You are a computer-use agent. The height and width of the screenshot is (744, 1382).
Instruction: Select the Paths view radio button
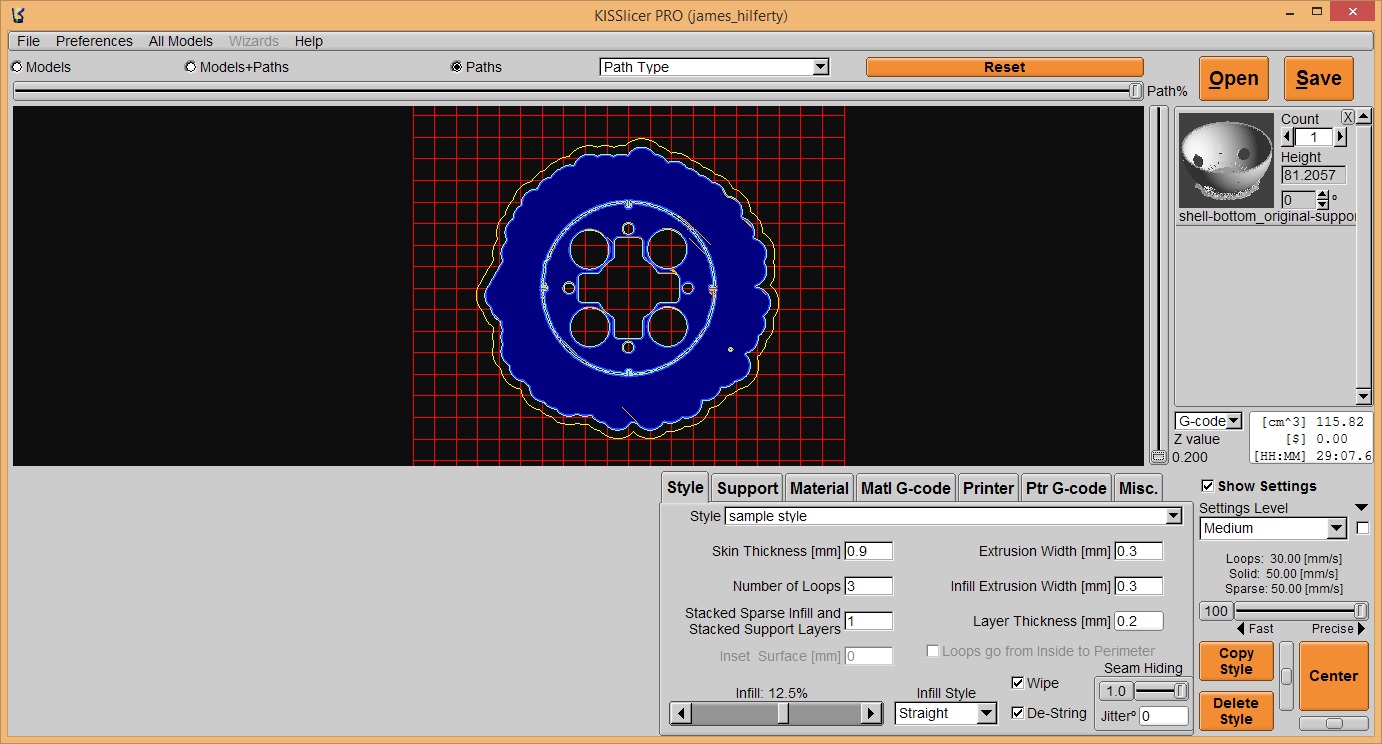click(x=457, y=67)
